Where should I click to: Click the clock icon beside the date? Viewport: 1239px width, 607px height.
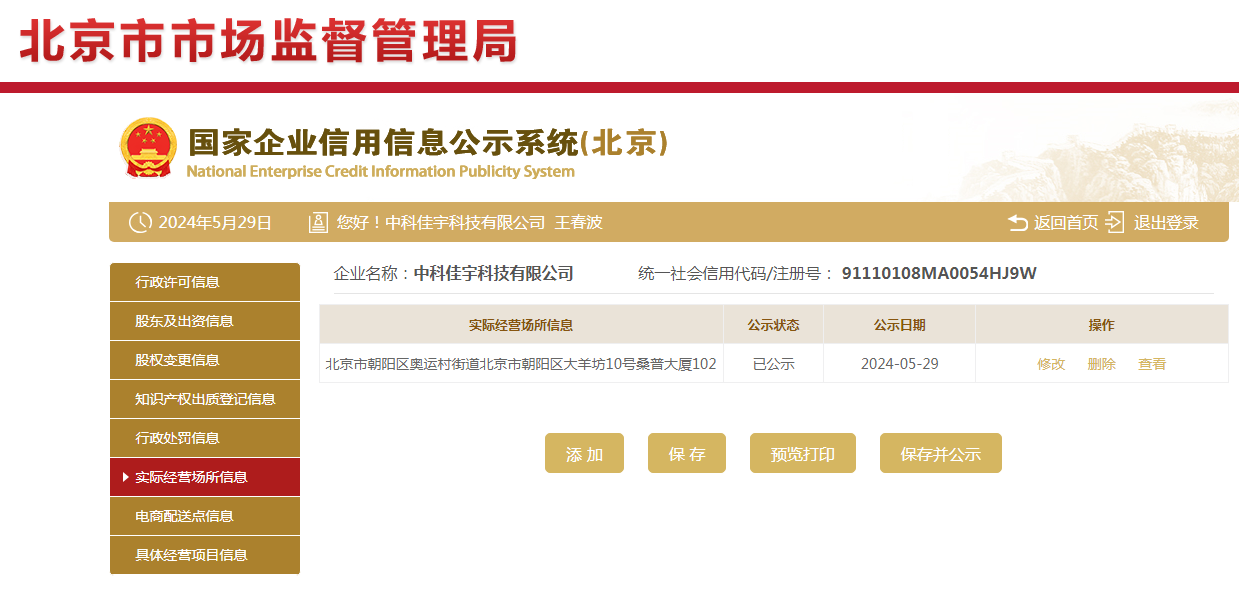pos(141,222)
